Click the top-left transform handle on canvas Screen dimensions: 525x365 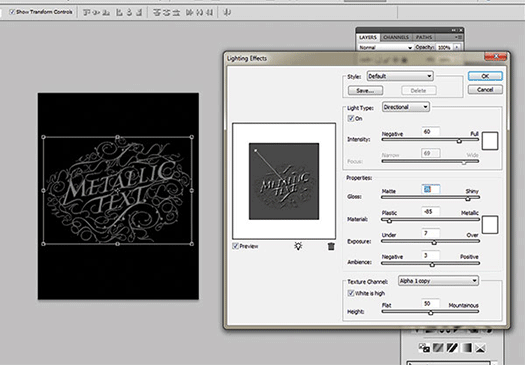pyautogui.click(x=43, y=137)
